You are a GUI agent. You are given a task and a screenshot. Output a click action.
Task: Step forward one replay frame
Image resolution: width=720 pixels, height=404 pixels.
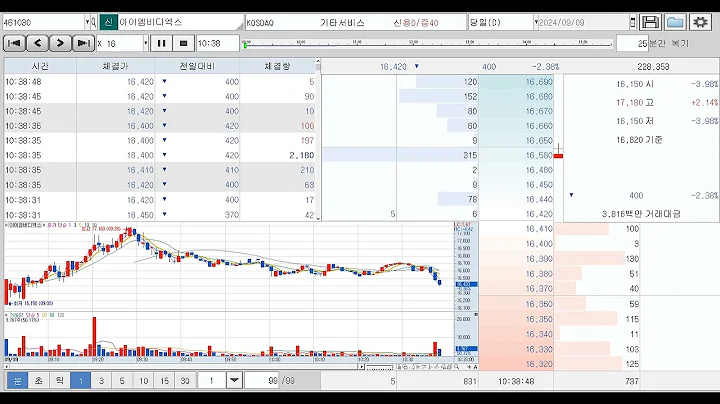pos(60,43)
